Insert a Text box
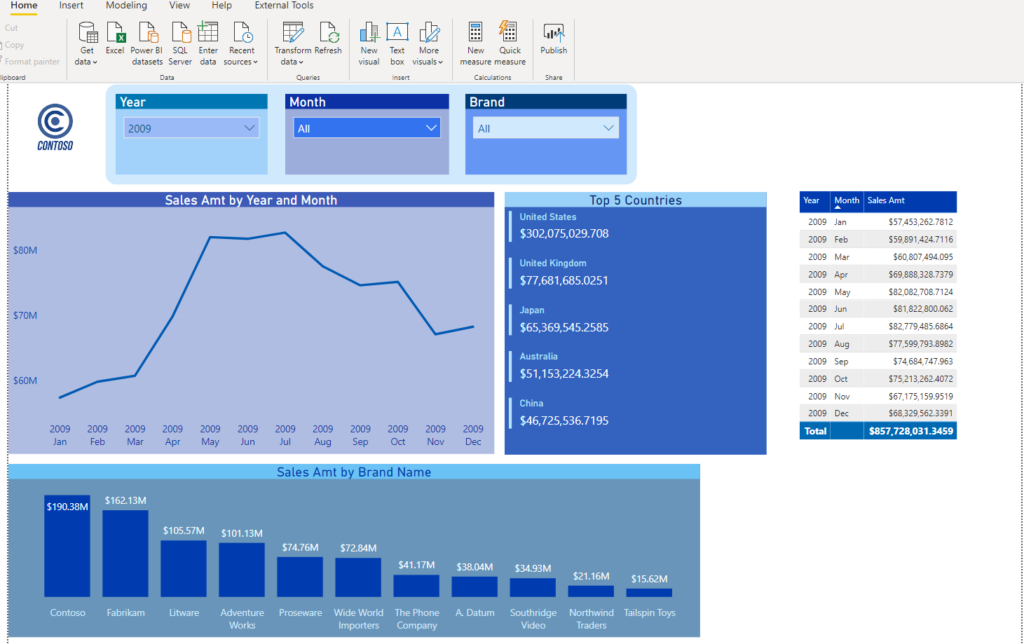 (x=396, y=42)
